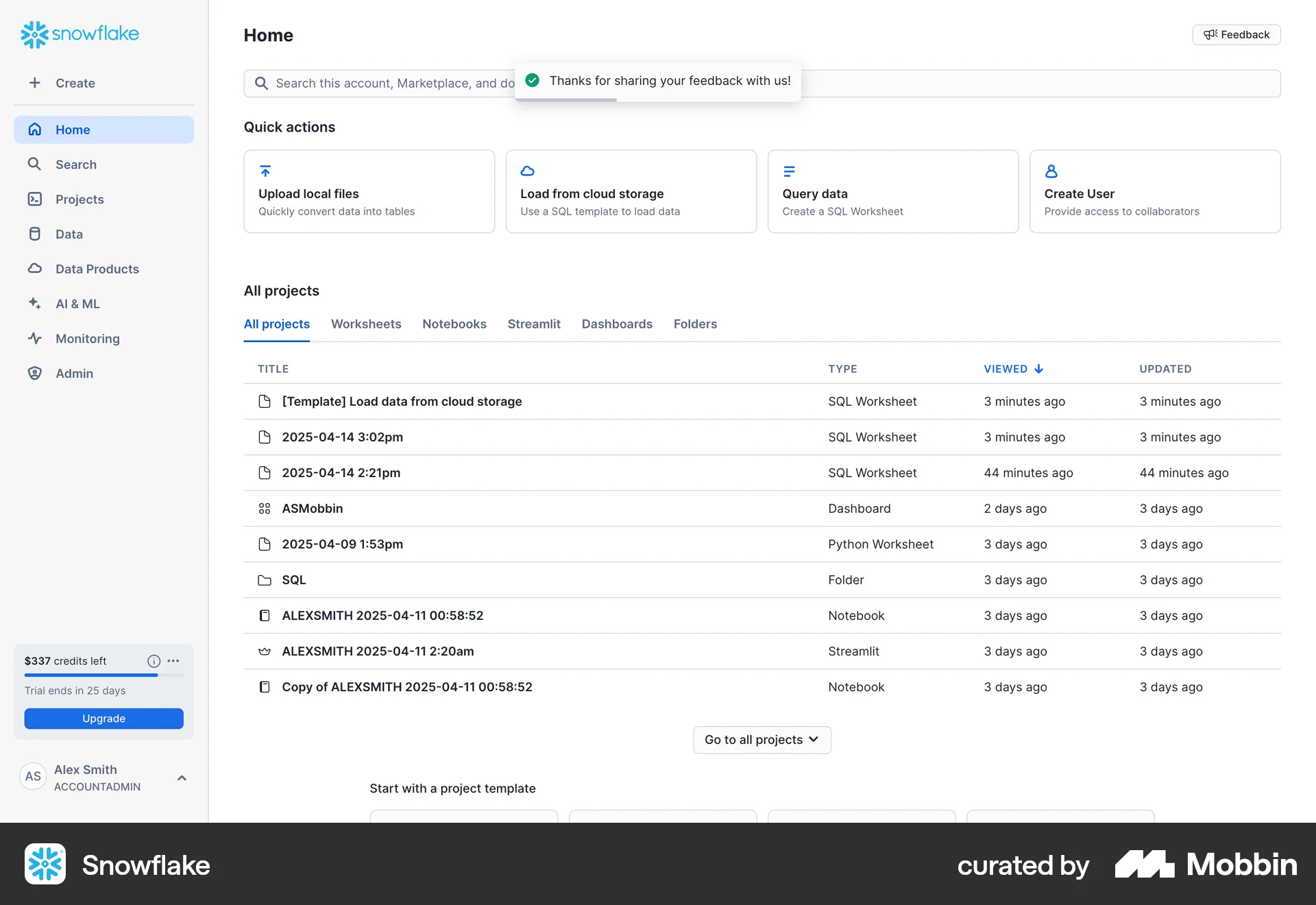Open Data Products from the sidebar
Screen dimensions: 1316x905
pos(97,269)
